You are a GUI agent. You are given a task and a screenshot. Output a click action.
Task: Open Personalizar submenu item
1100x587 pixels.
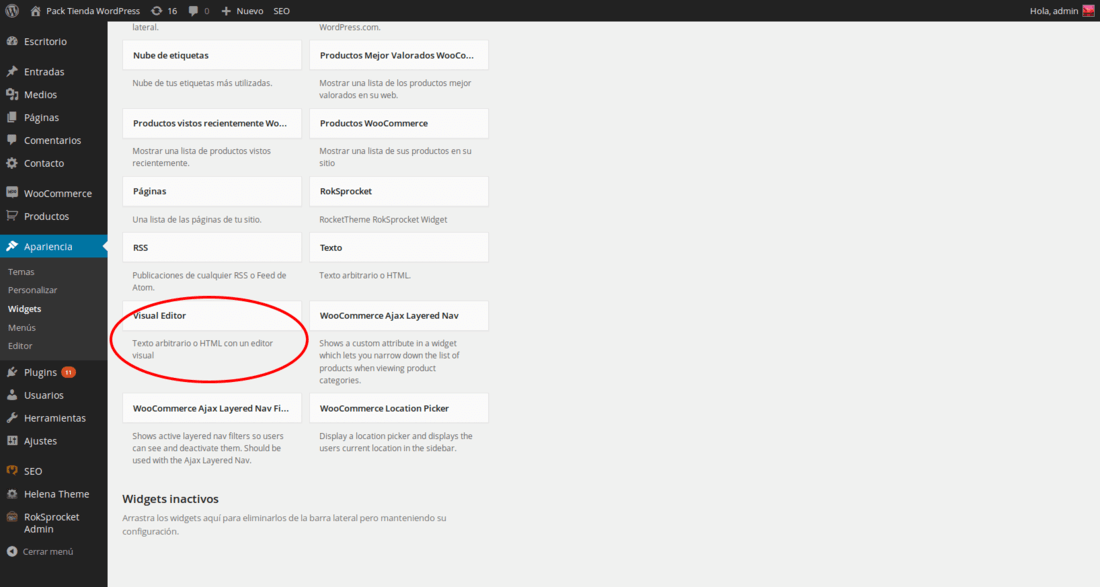click(x=32, y=290)
